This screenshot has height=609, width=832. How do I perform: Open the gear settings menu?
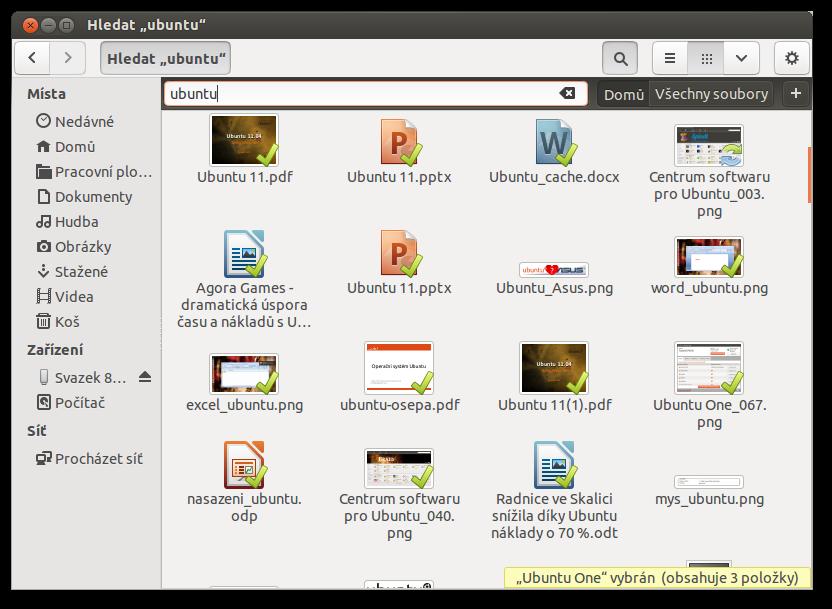(x=792, y=58)
